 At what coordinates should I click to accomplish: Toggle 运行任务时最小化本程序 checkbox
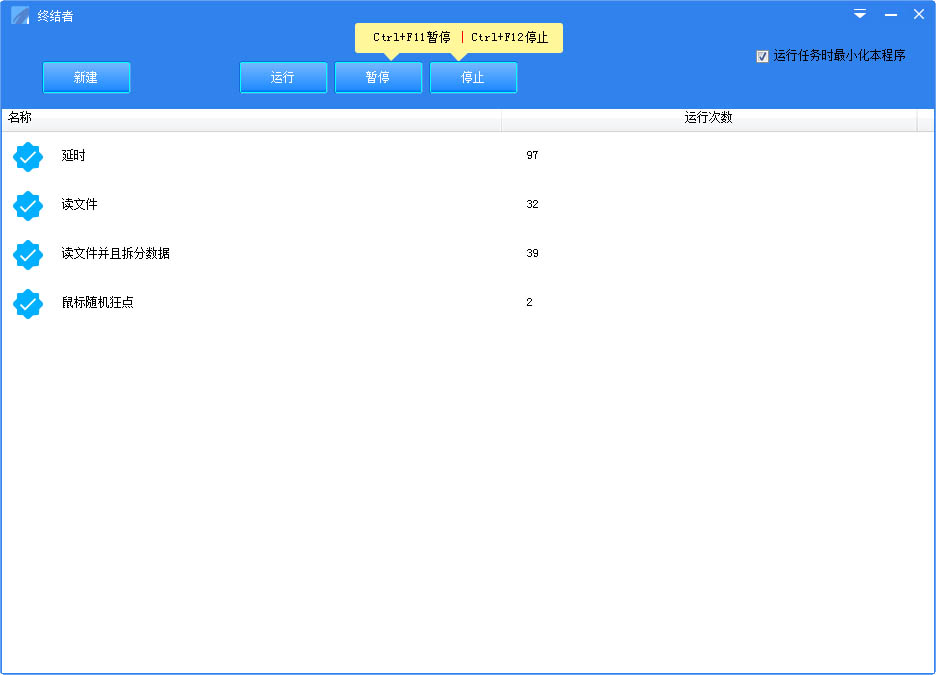tap(763, 57)
